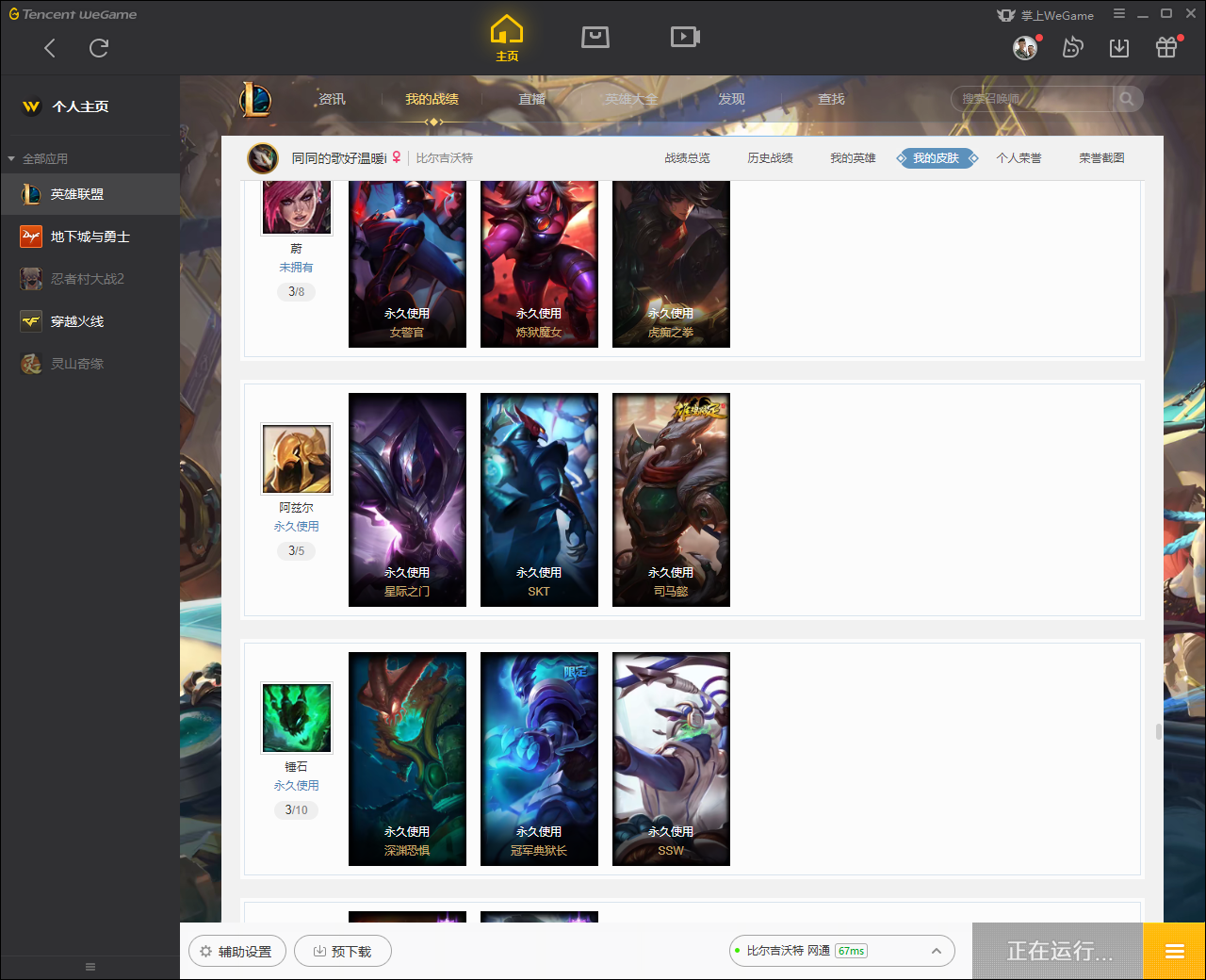Open the SKT skin card
This screenshot has width=1206, height=980.
pyautogui.click(x=539, y=499)
